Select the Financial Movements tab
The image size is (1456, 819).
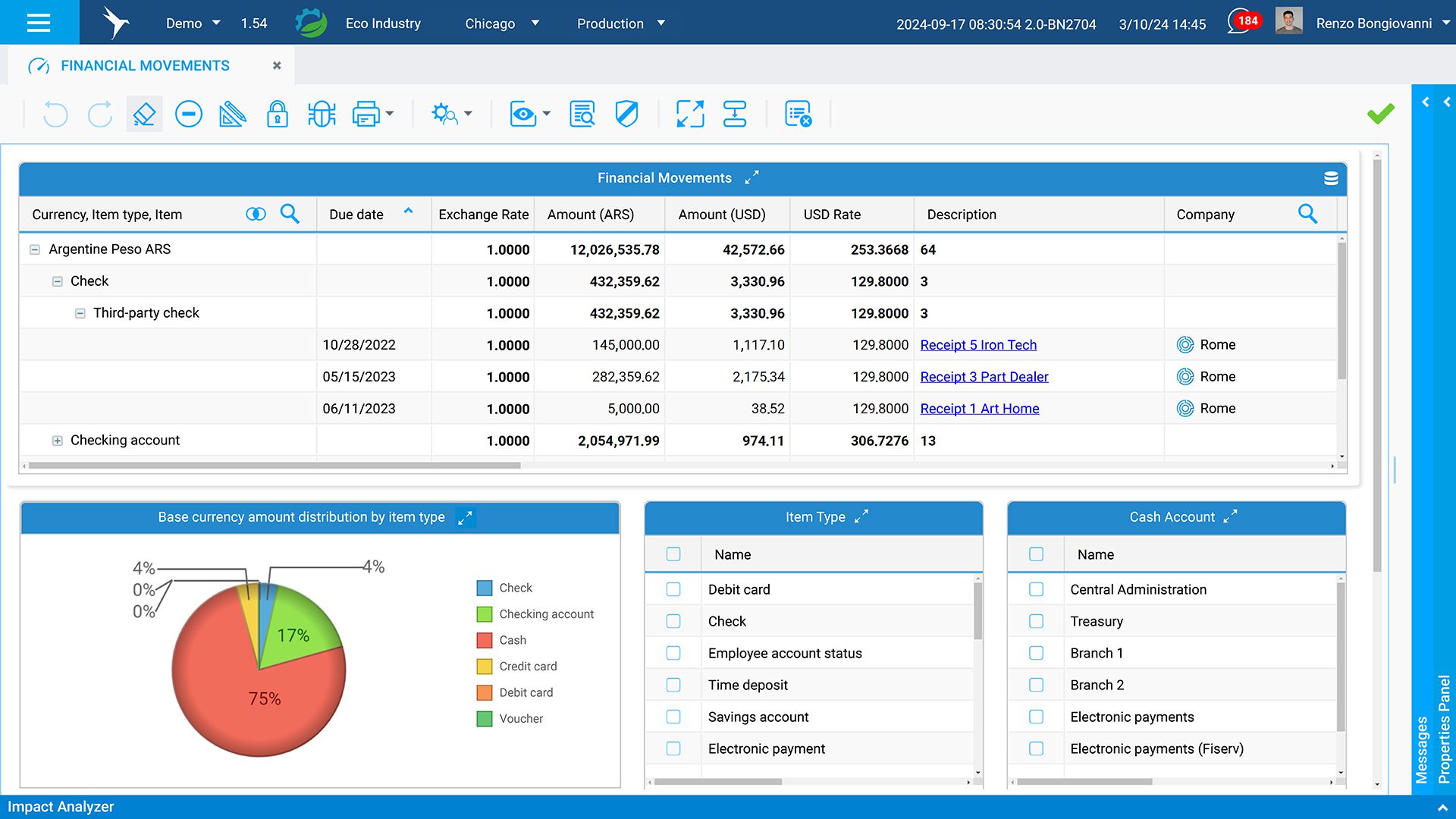(x=145, y=66)
